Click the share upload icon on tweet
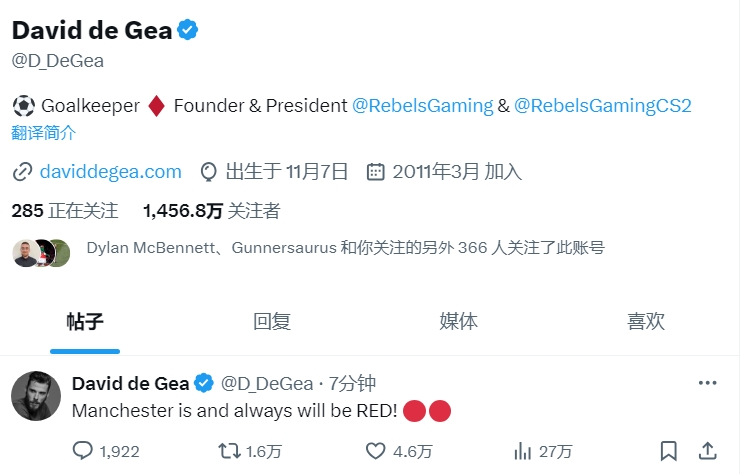 pos(706,451)
